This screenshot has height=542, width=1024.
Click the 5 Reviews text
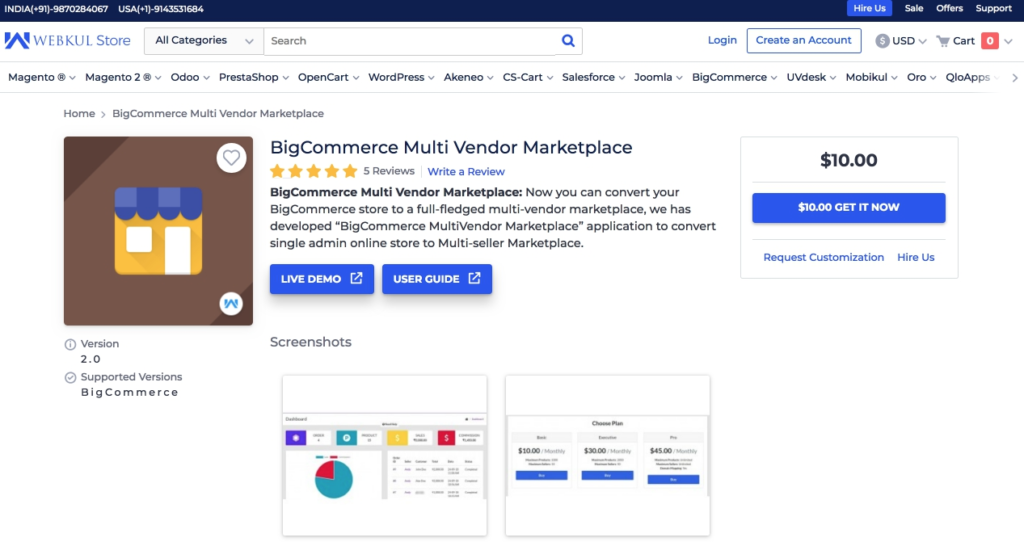(x=389, y=171)
